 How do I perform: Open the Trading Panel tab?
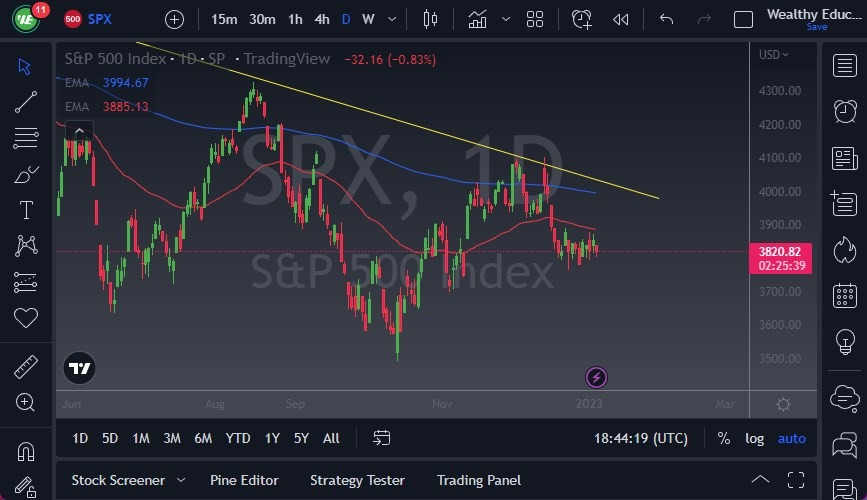coord(479,480)
